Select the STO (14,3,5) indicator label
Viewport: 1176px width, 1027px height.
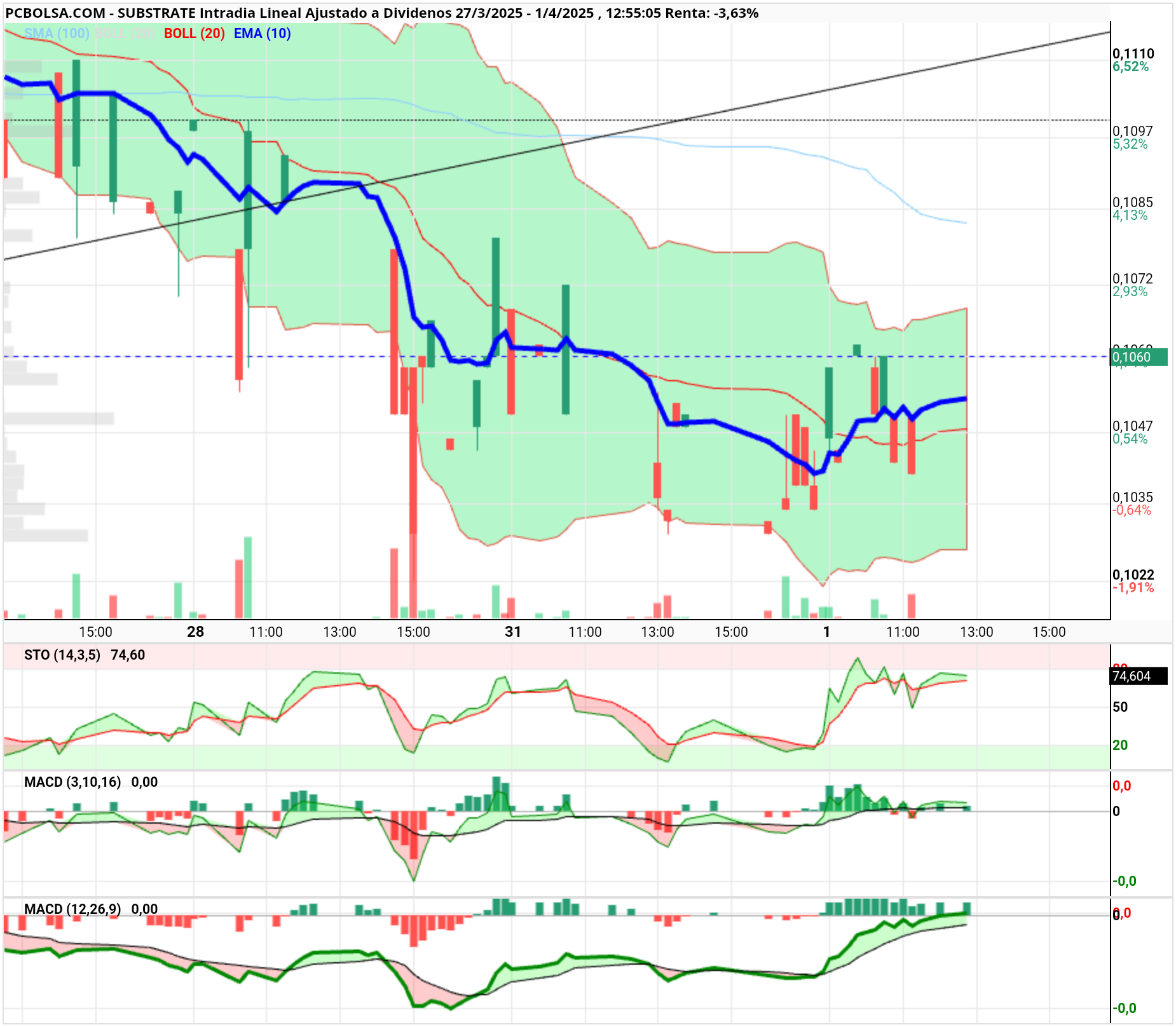pyautogui.click(x=62, y=655)
